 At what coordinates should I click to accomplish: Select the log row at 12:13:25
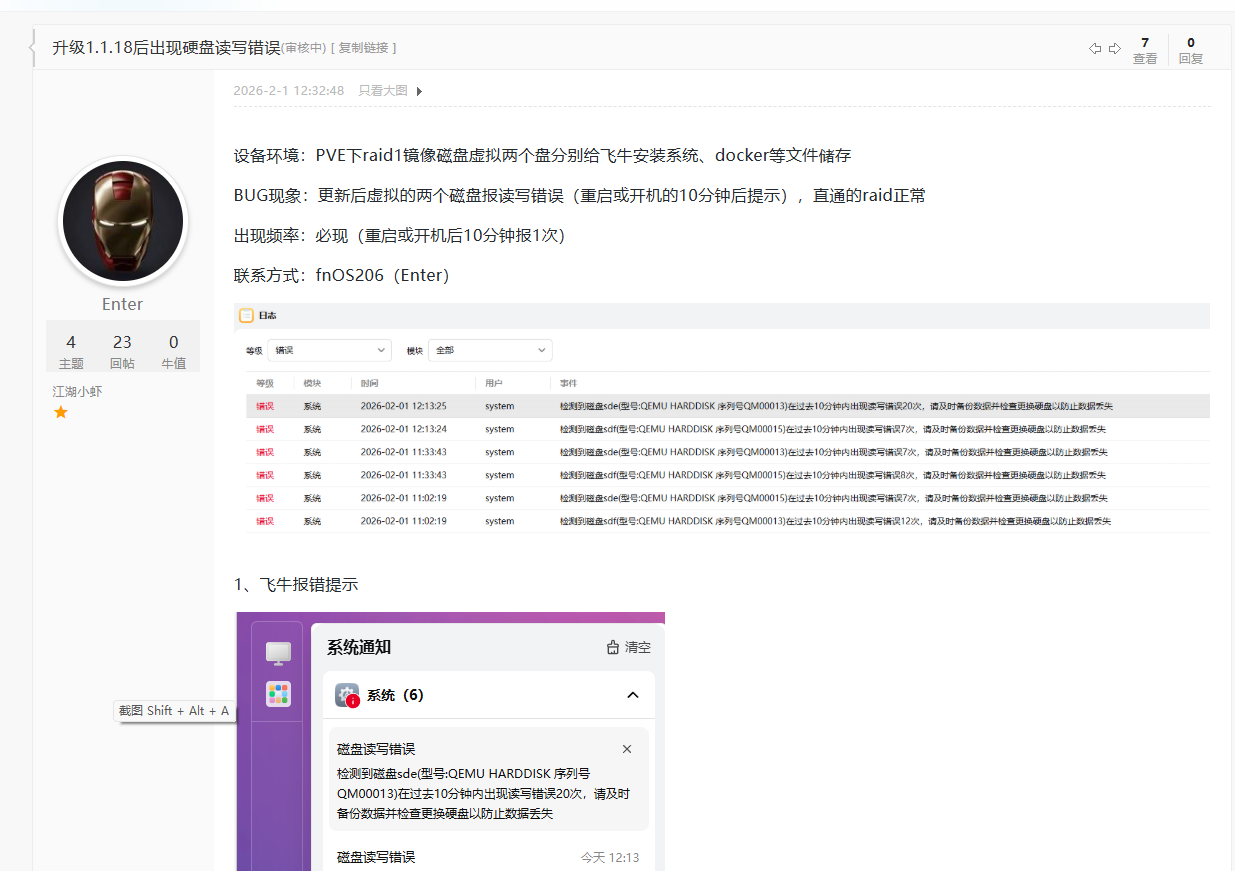coord(727,406)
